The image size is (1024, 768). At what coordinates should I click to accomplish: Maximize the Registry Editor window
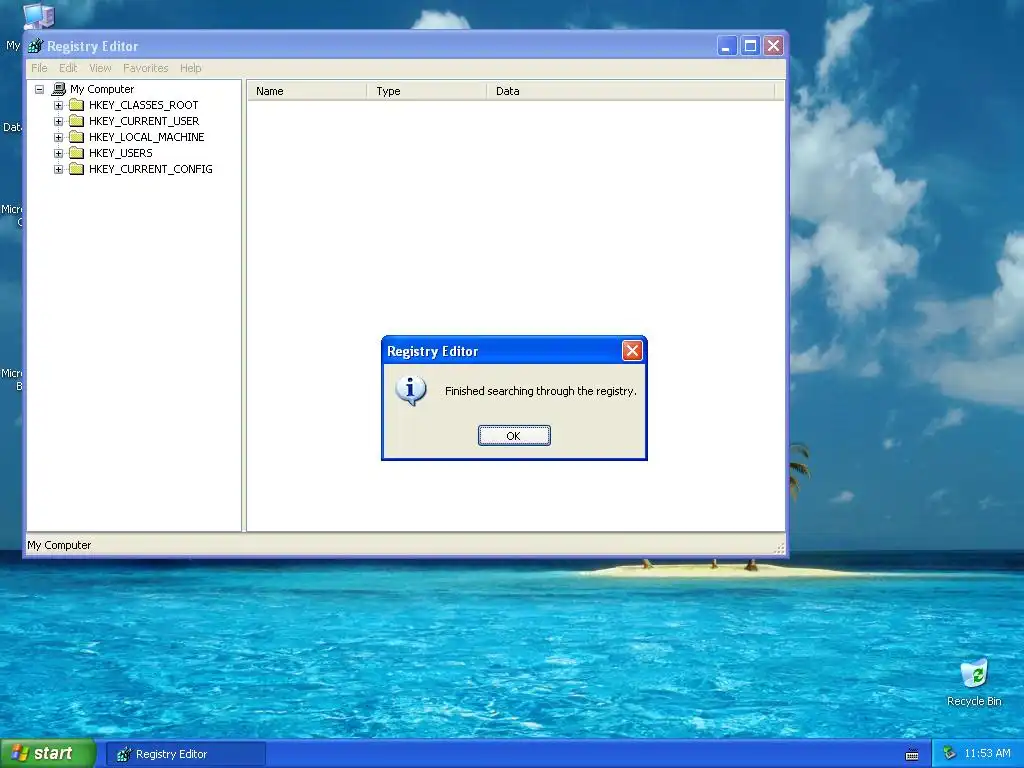[x=750, y=46]
